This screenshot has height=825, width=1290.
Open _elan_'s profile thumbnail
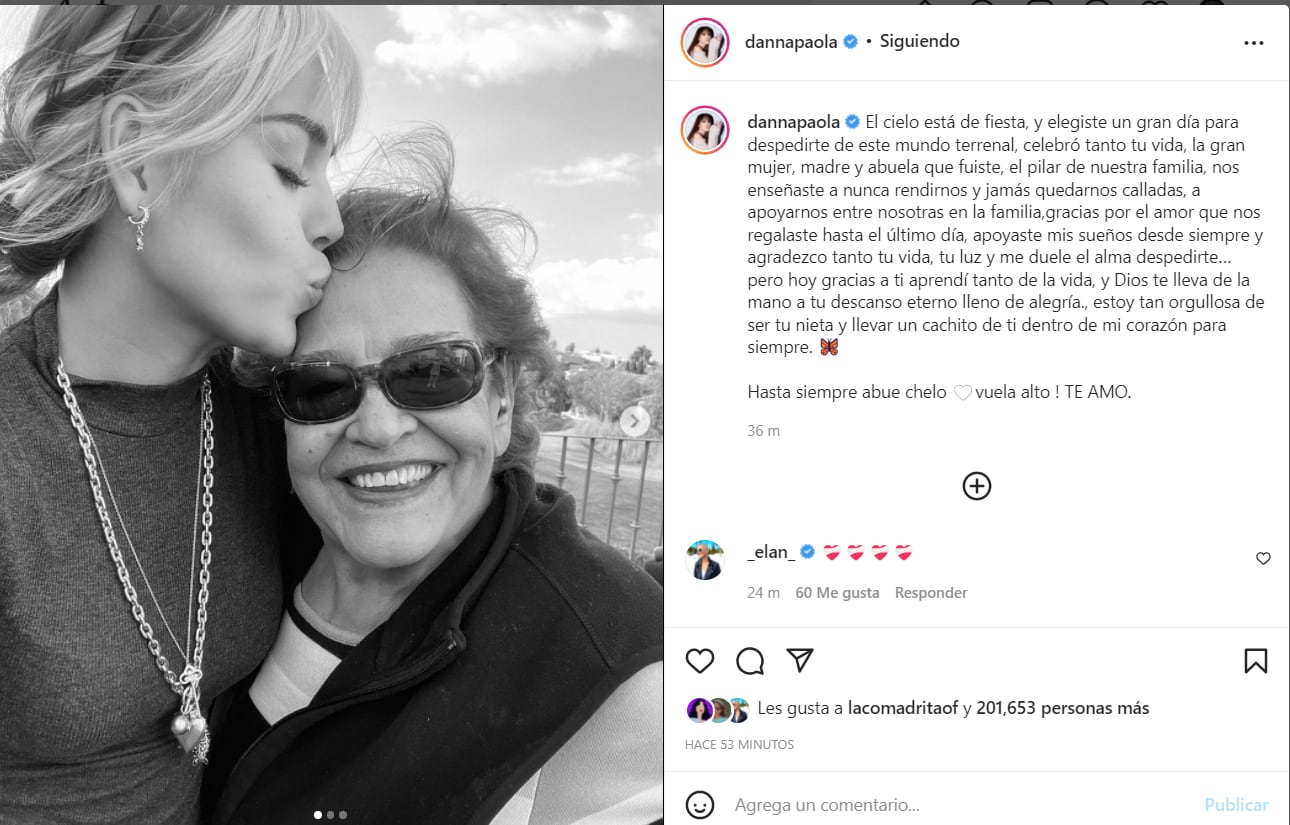coord(705,556)
